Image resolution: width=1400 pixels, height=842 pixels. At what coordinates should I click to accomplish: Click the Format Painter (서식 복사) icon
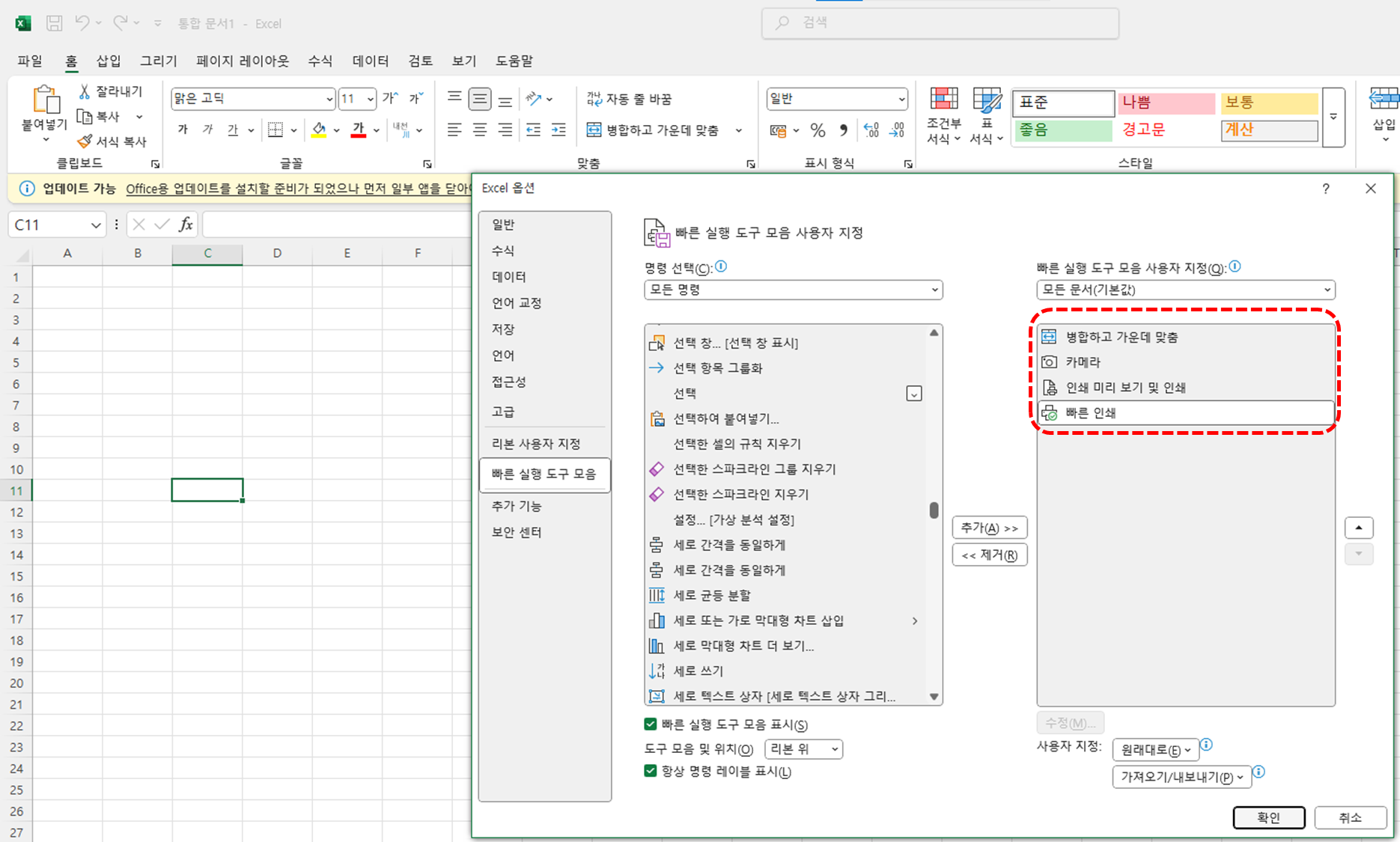(85, 141)
